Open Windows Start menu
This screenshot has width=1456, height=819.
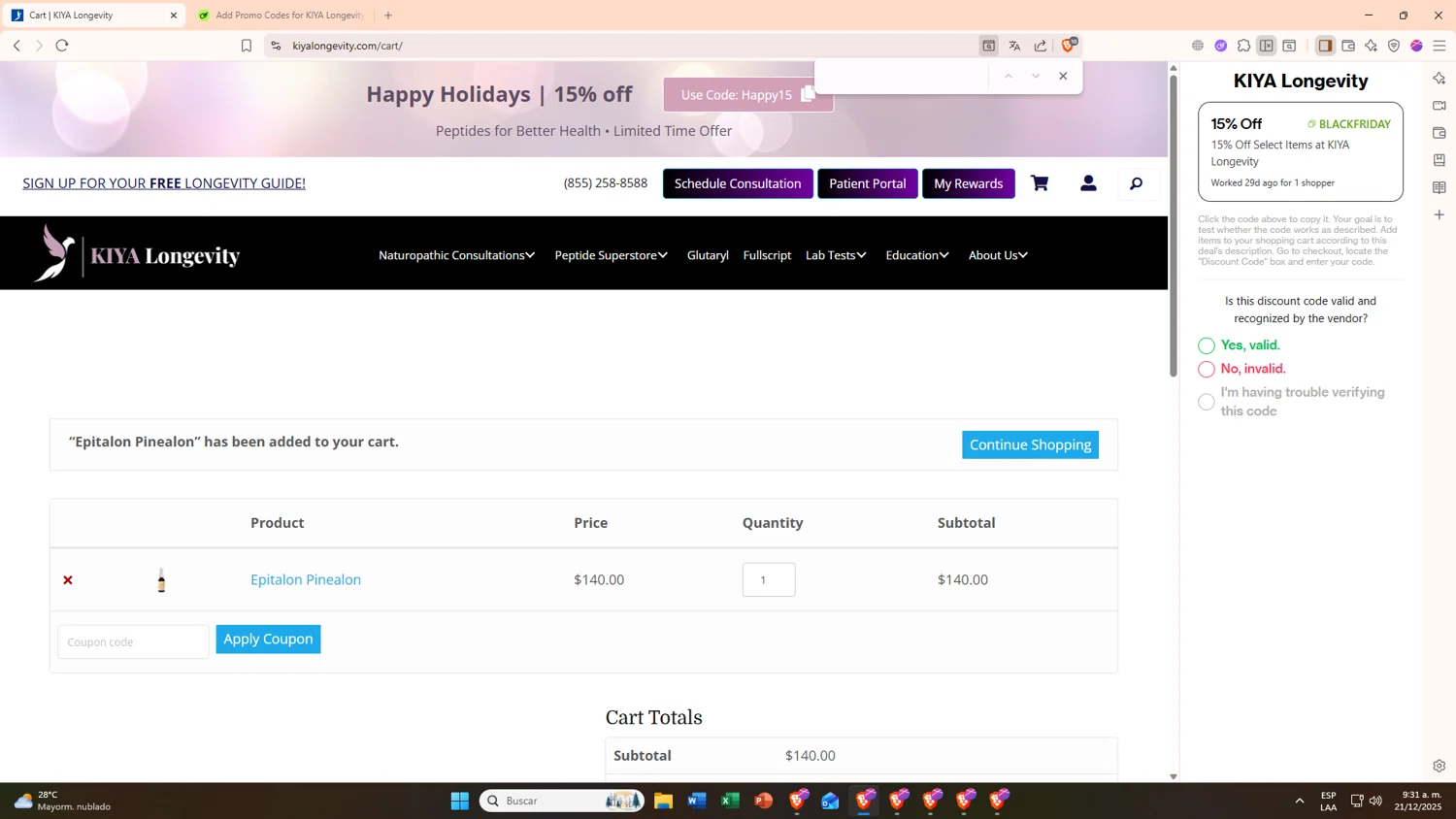[460, 801]
